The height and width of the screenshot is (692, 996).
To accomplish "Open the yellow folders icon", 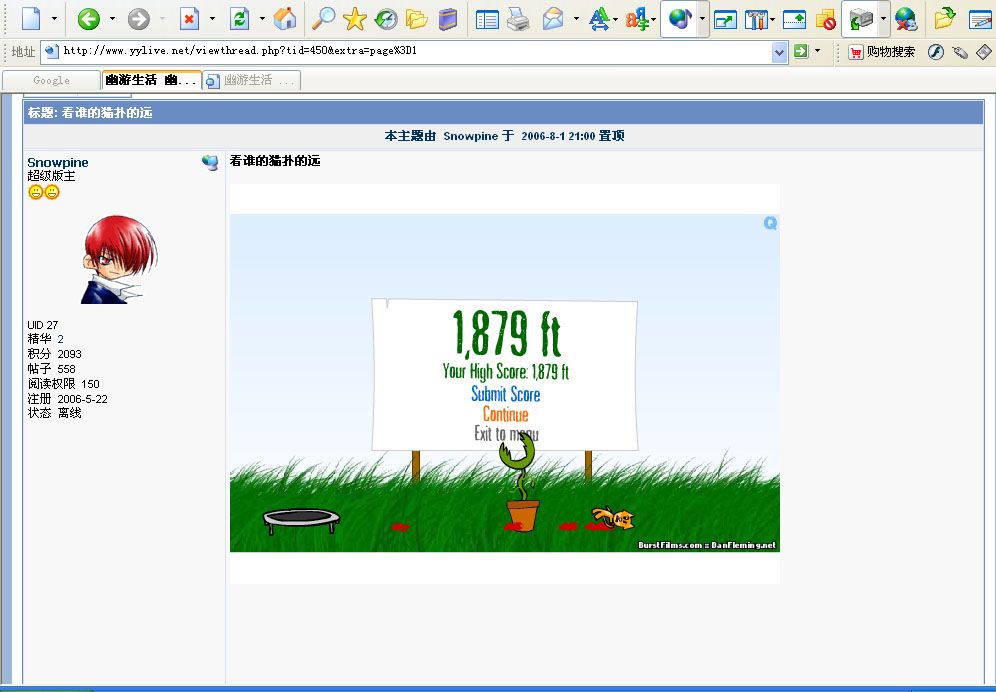I will tap(417, 19).
